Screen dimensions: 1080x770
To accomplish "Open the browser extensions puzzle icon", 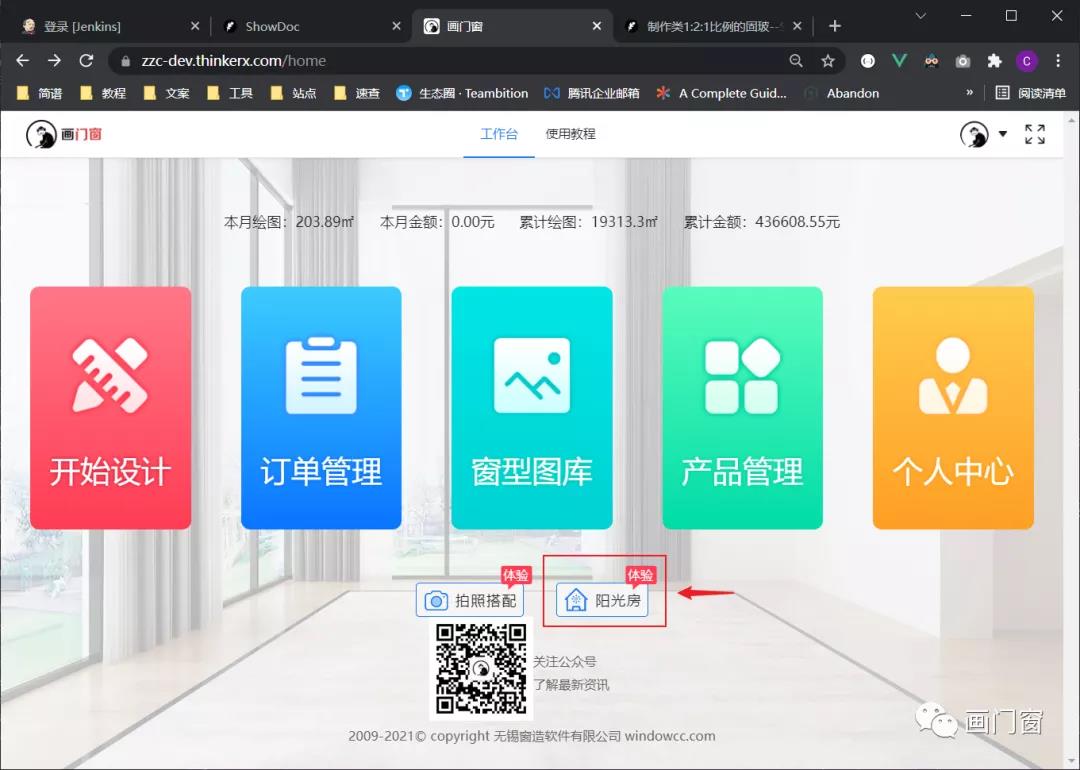I will point(994,61).
